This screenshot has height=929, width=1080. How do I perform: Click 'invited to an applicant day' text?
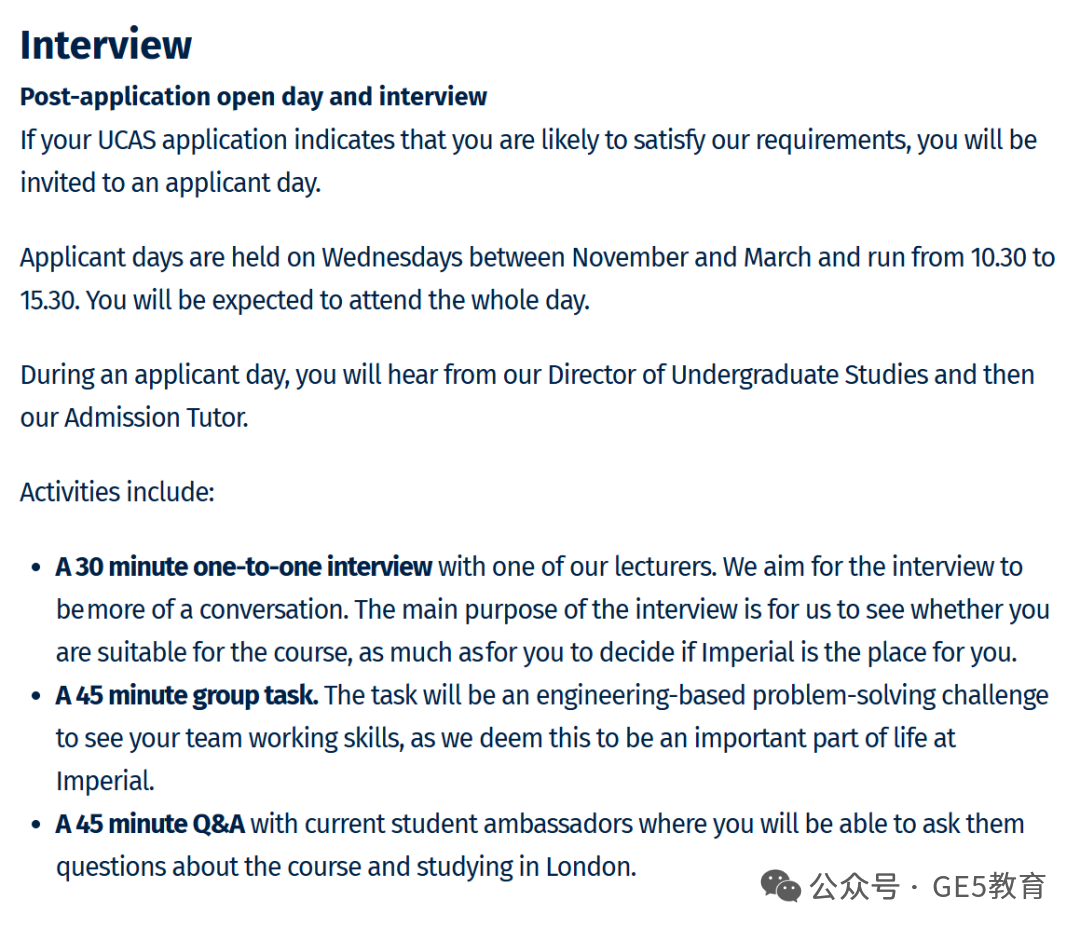tap(170, 183)
